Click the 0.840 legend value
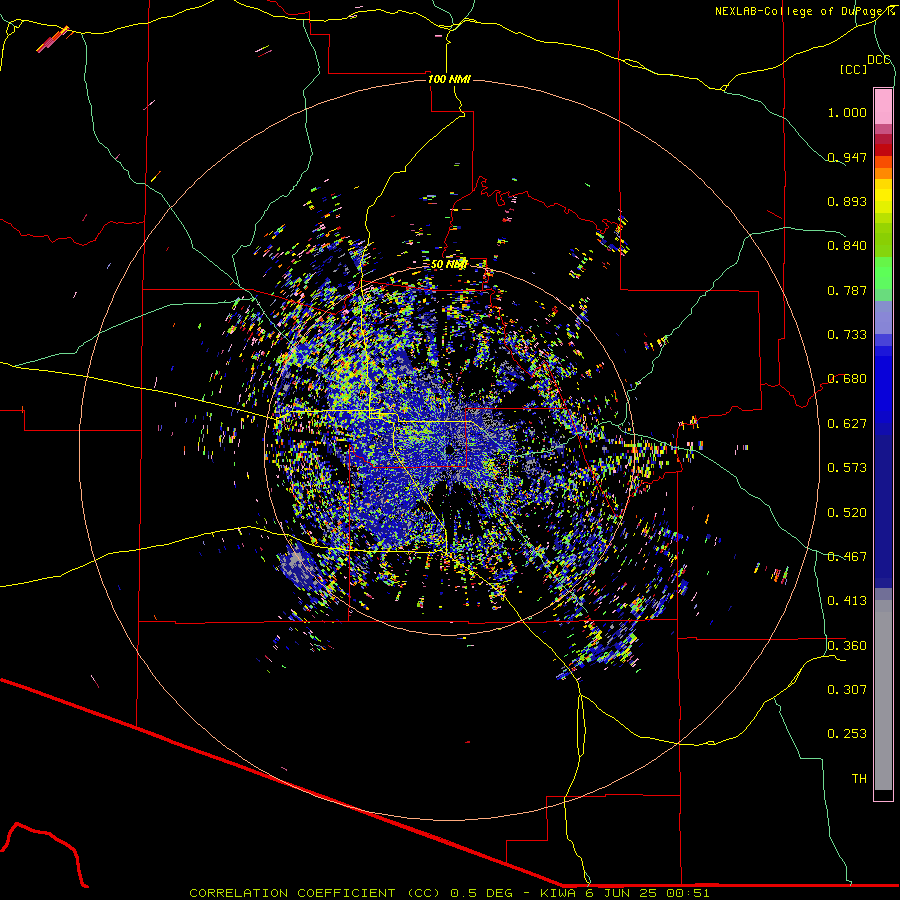The width and height of the screenshot is (900, 900). pyautogui.click(x=847, y=246)
